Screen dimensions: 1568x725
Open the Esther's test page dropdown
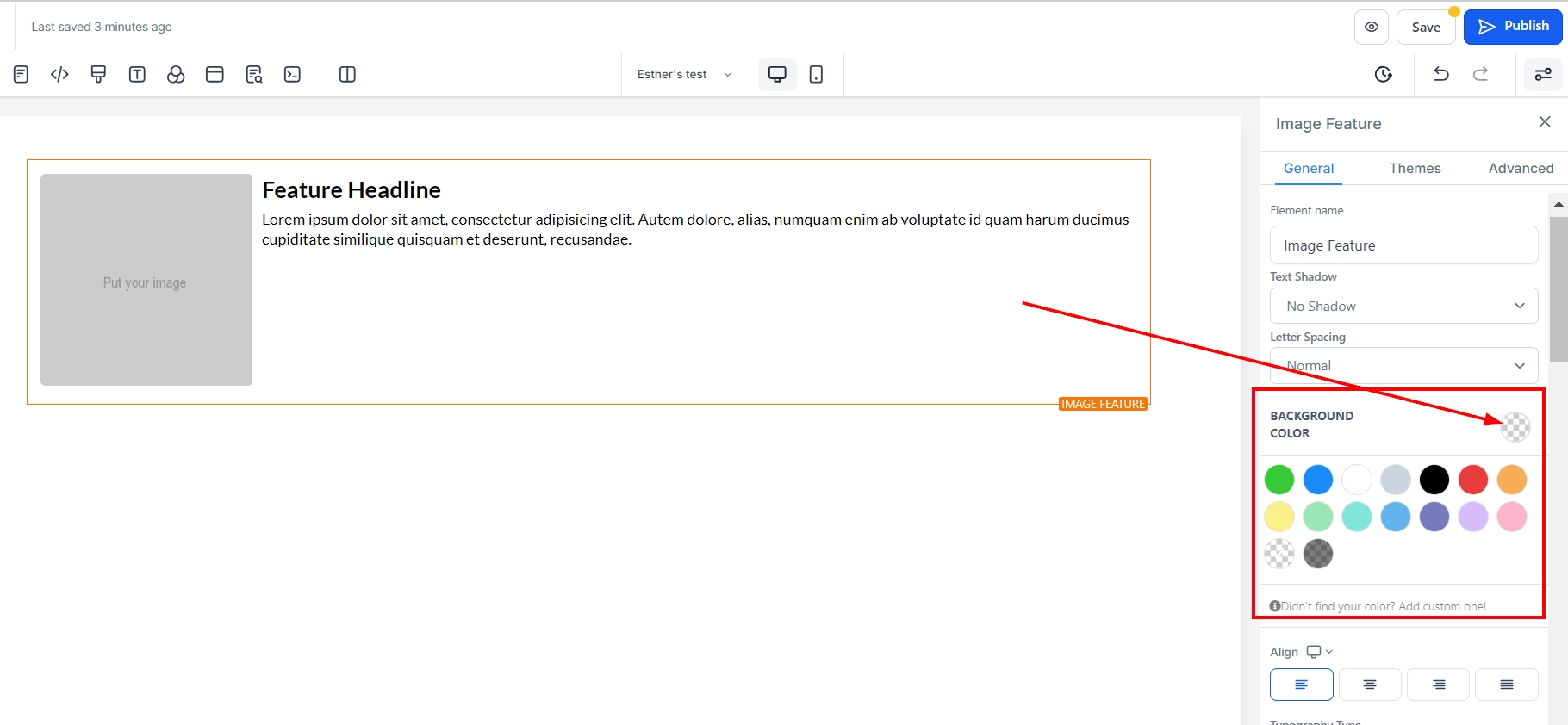click(x=684, y=75)
